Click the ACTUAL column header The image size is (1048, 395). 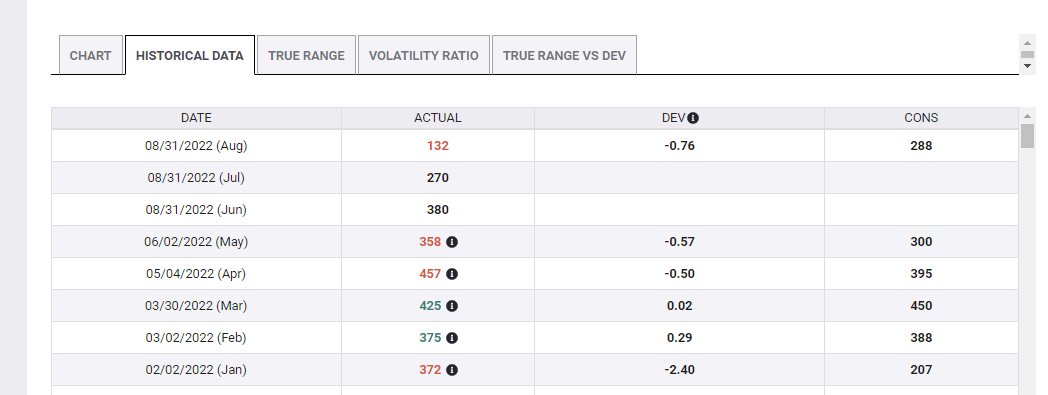point(438,118)
